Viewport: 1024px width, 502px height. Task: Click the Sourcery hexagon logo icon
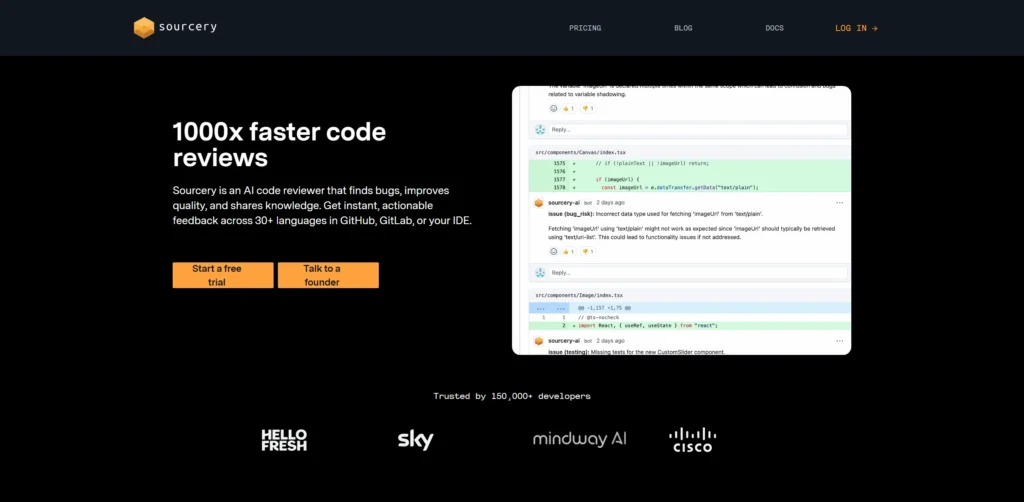(x=144, y=28)
